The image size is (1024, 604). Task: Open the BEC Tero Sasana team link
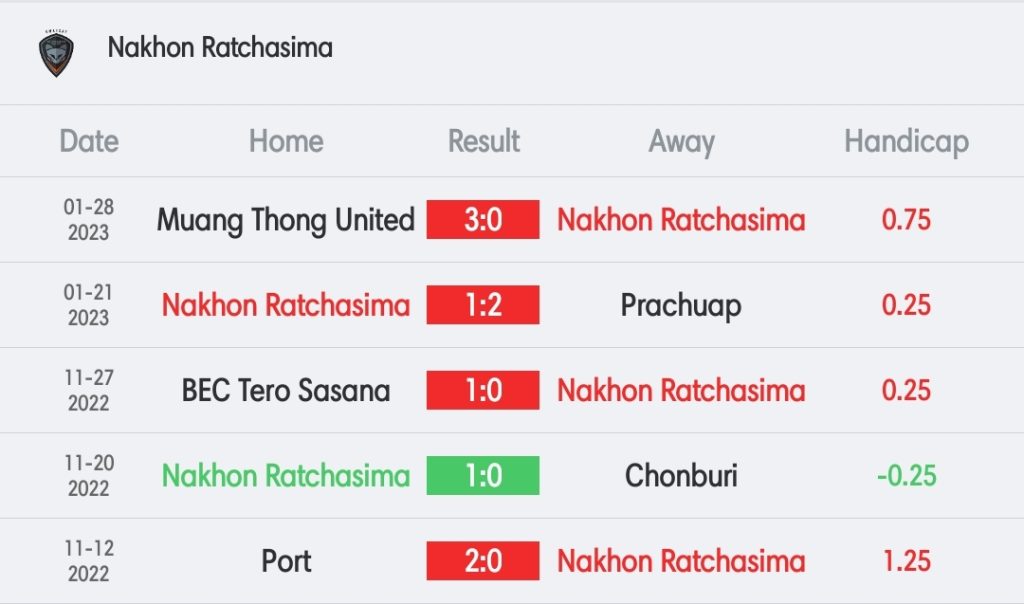286,390
